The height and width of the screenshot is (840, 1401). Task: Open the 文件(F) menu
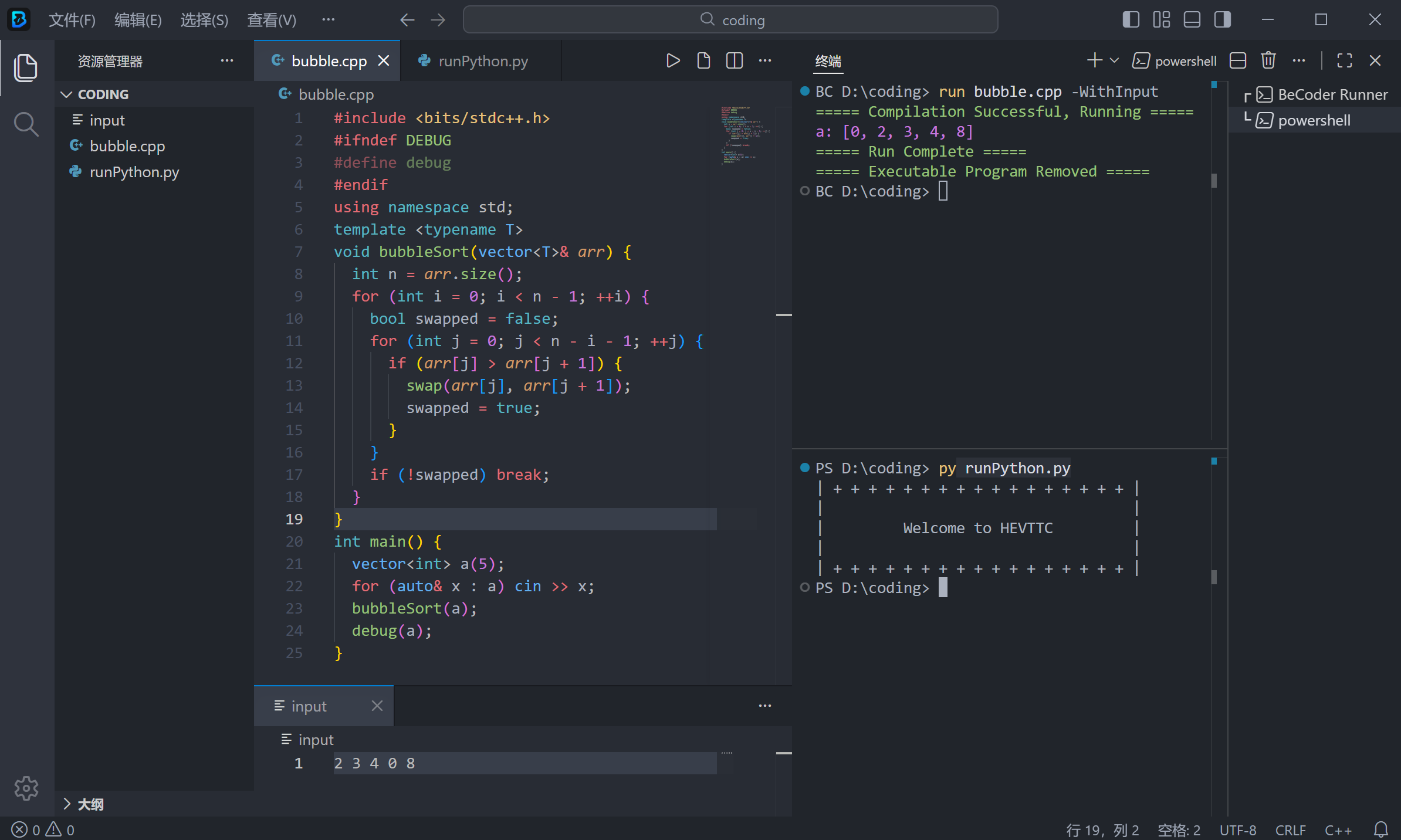(x=72, y=20)
